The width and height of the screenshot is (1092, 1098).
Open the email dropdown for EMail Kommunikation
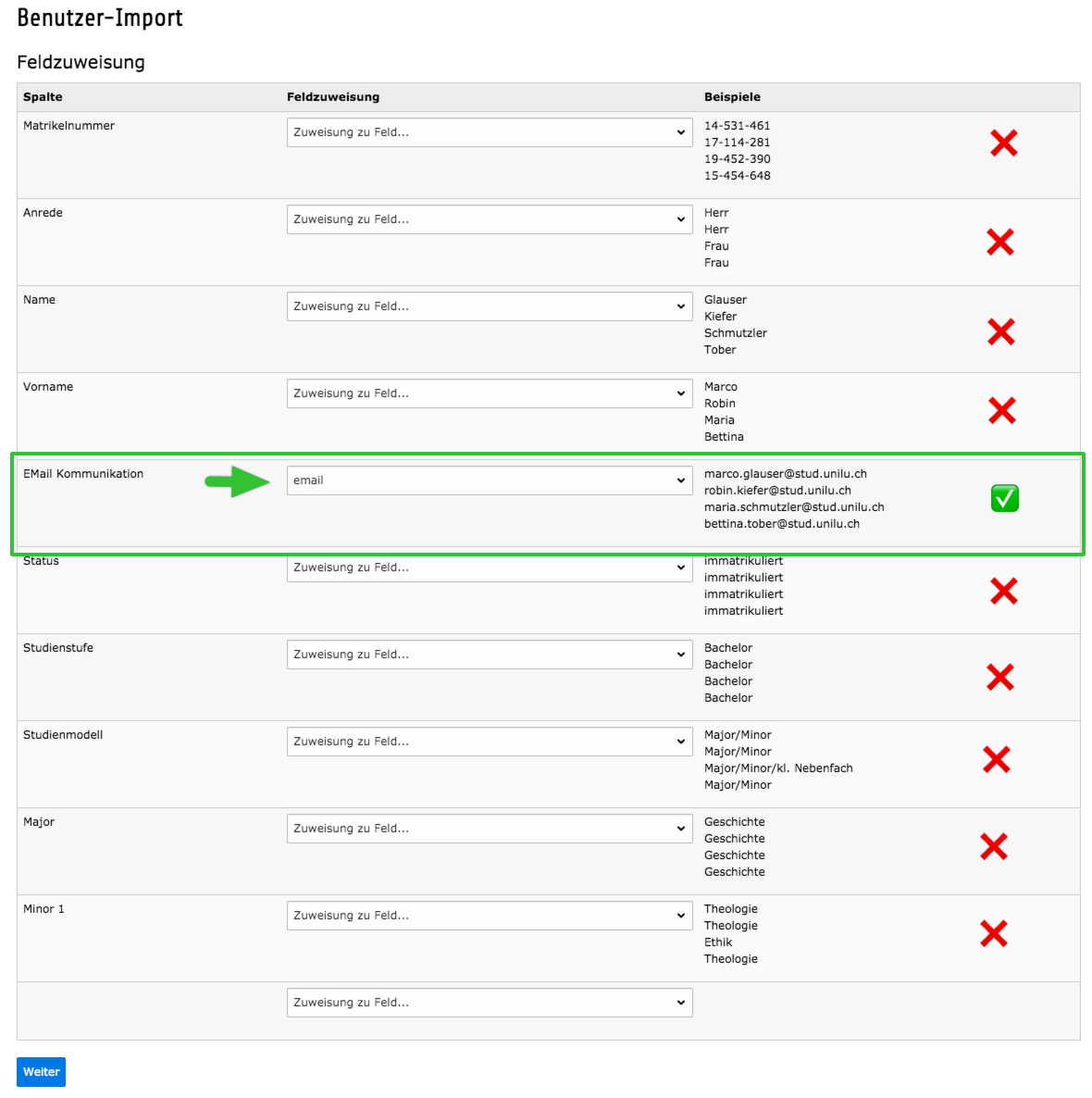[490, 480]
